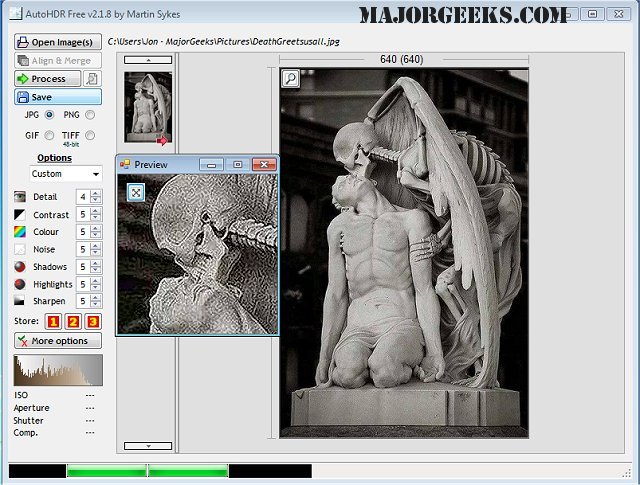Decrease the Sharpen value
This screenshot has height=485, width=640.
point(96,304)
